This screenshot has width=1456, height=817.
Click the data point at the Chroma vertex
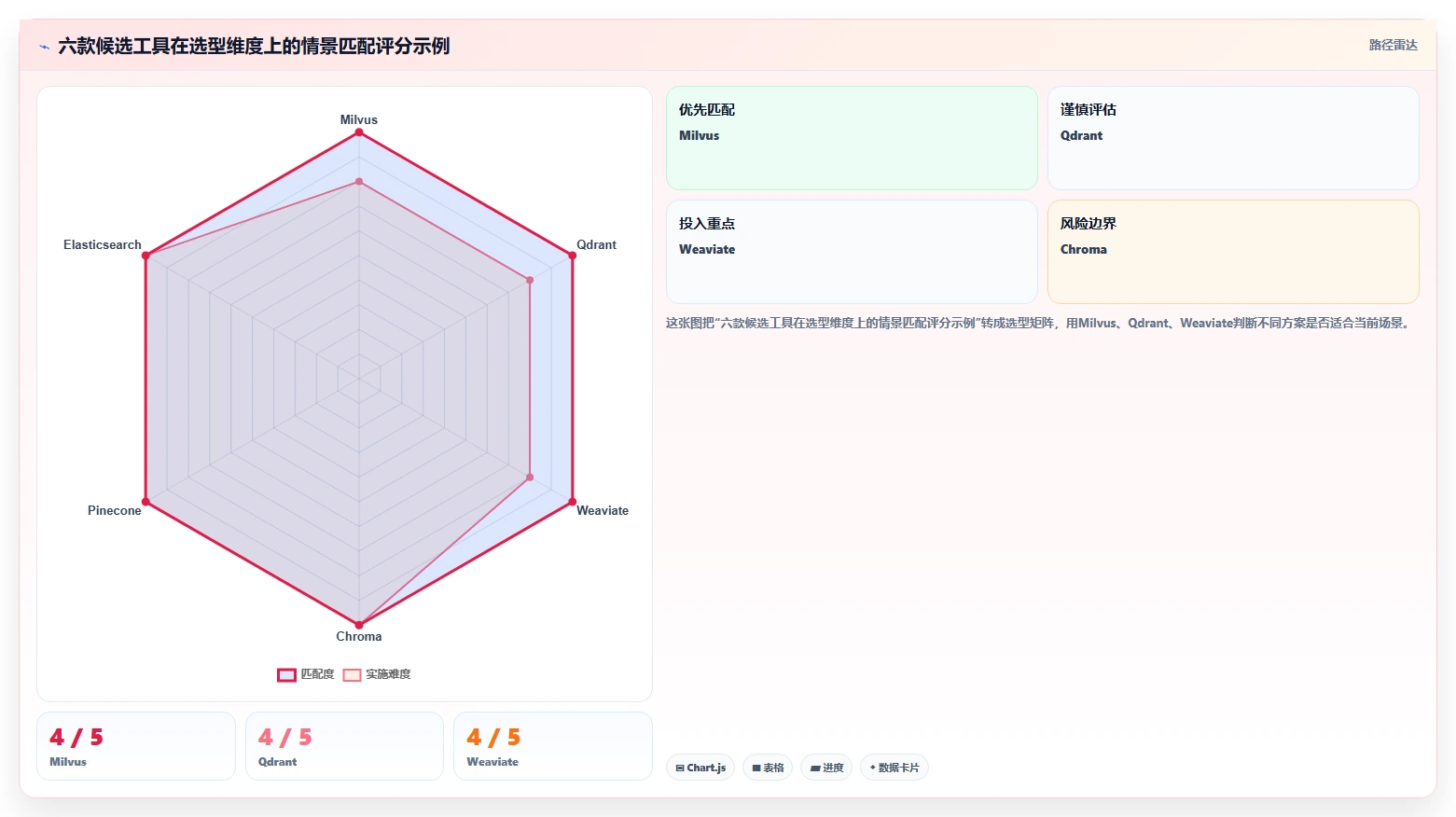(359, 625)
